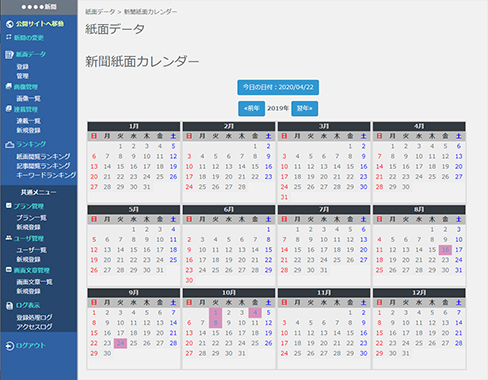
Task: Open 登録 under 紙面データ
Action: 23,67
